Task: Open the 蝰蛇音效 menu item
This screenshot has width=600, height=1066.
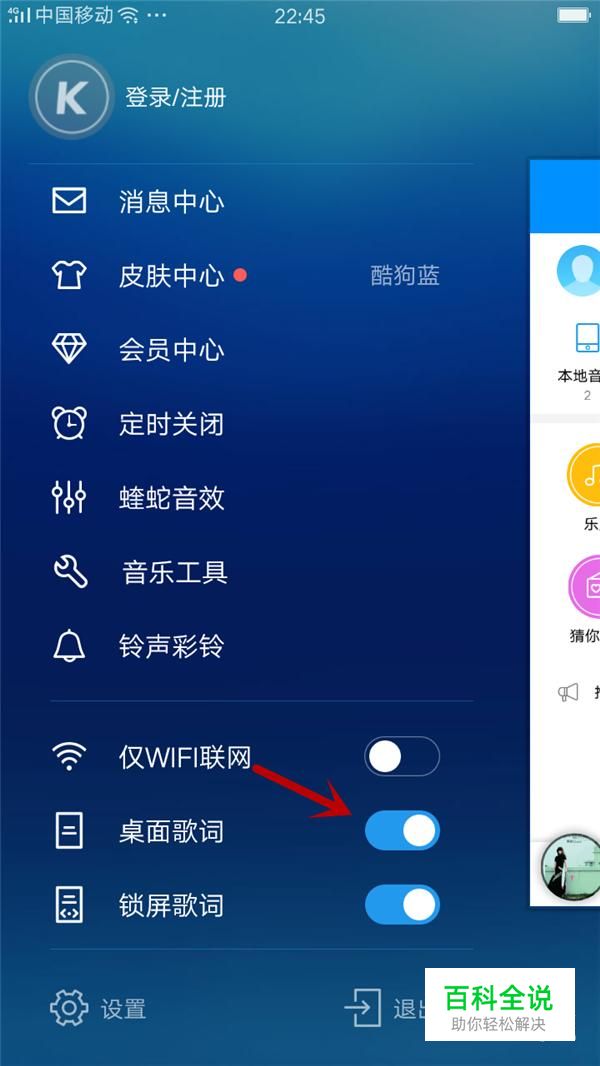Action: click(171, 498)
